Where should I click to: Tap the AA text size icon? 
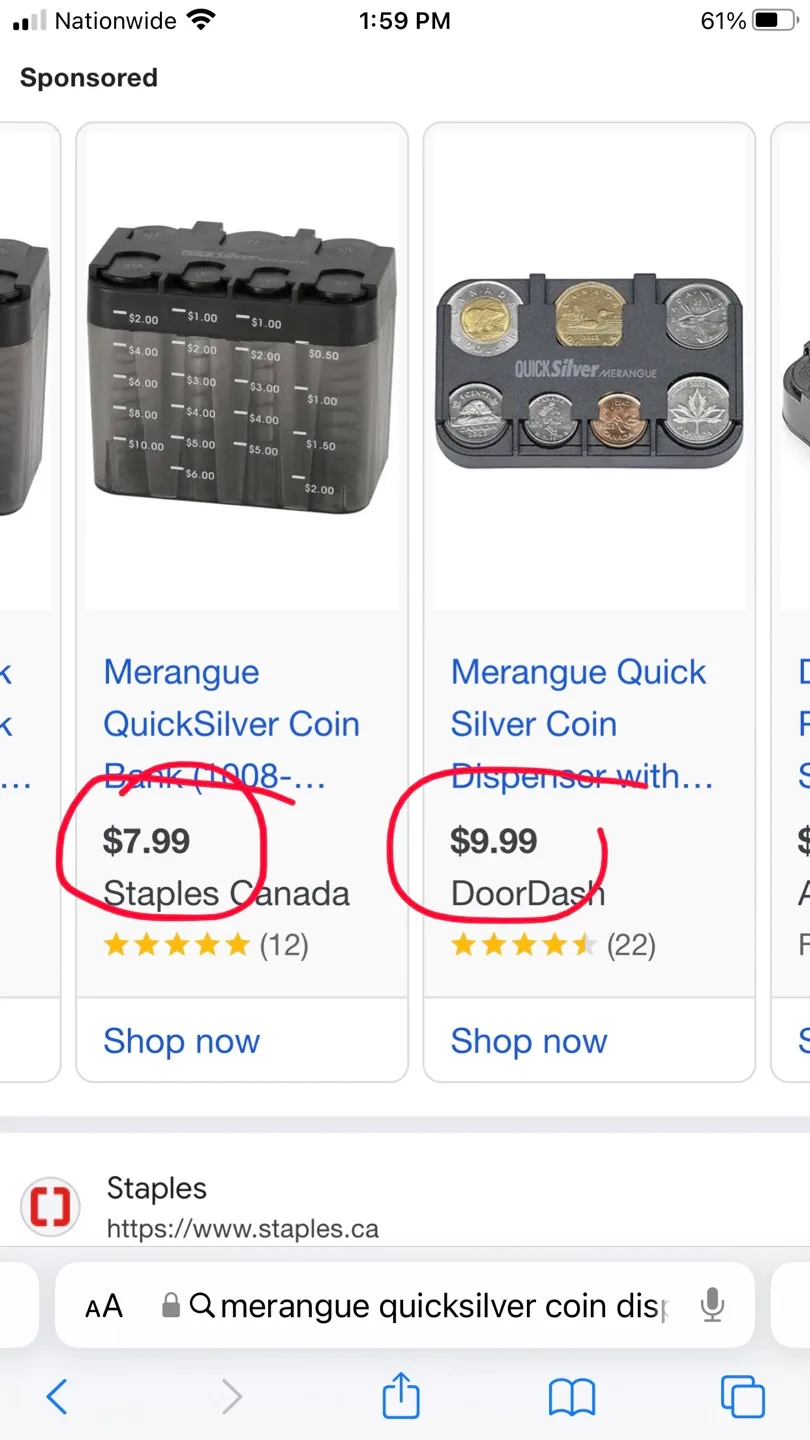click(x=103, y=1305)
